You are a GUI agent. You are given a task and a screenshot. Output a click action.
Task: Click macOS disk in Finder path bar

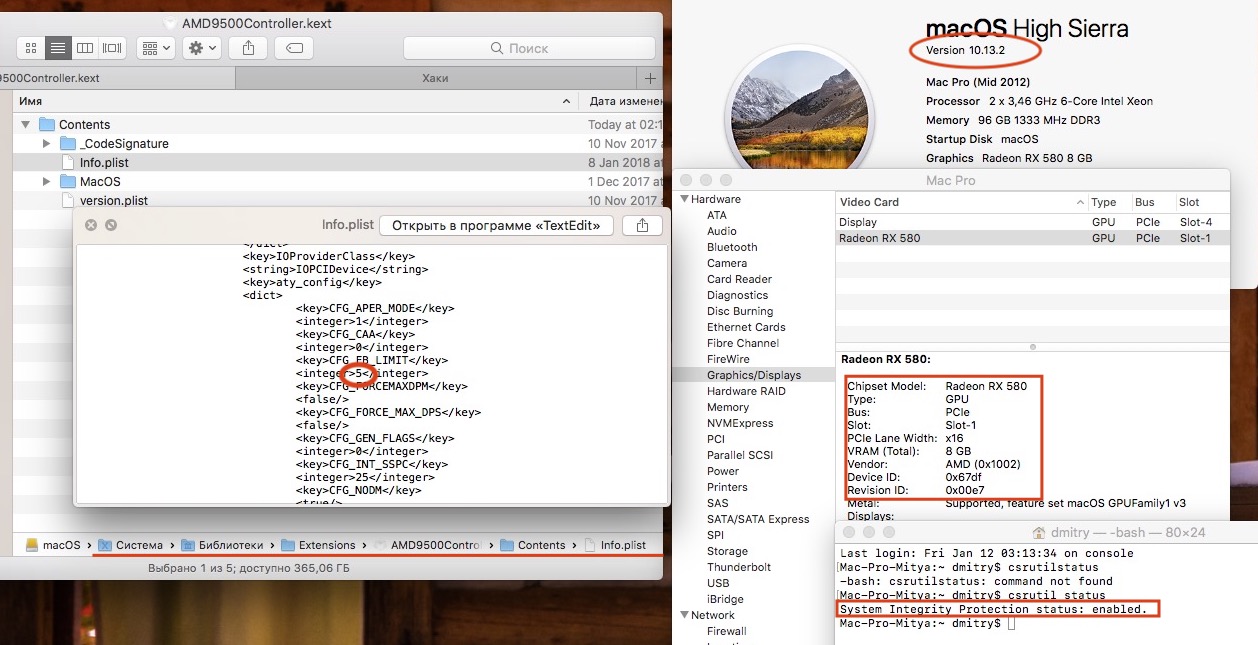(53, 545)
